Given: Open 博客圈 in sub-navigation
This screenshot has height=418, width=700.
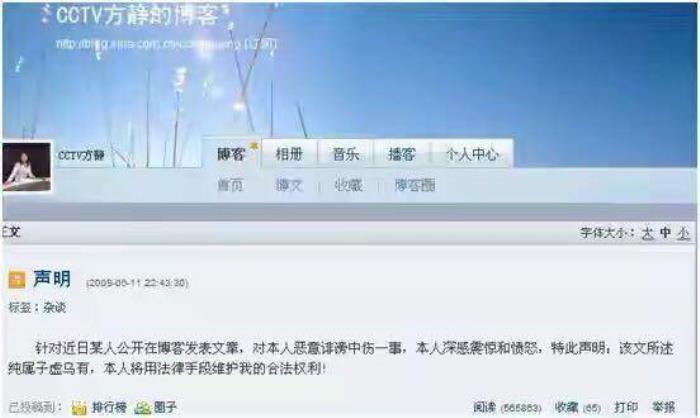Looking at the screenshot, I should (x=415, y=185).
